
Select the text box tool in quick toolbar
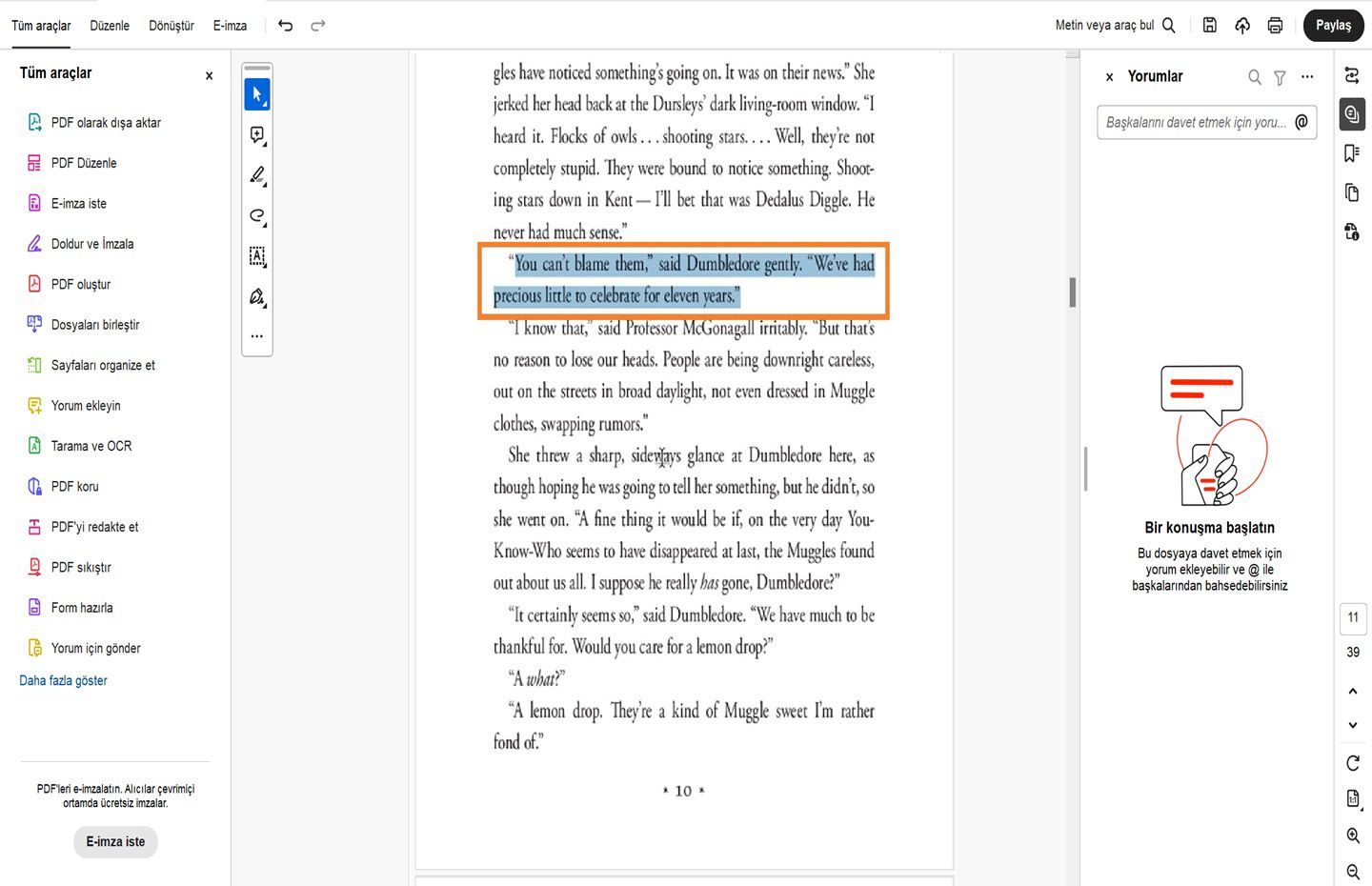click(x=257, y=256)
